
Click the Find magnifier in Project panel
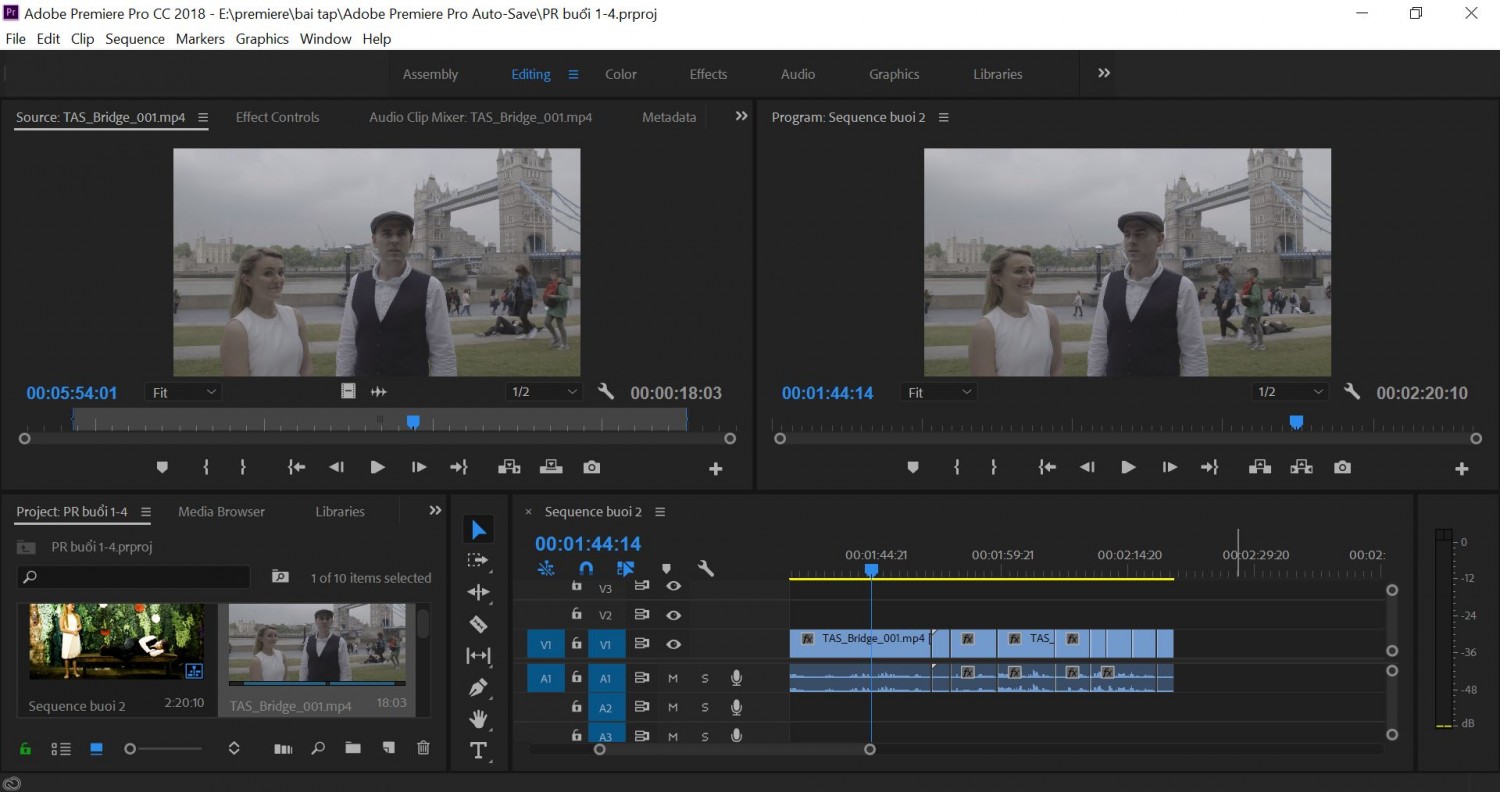pyautogui.click(x=318, y=748)
